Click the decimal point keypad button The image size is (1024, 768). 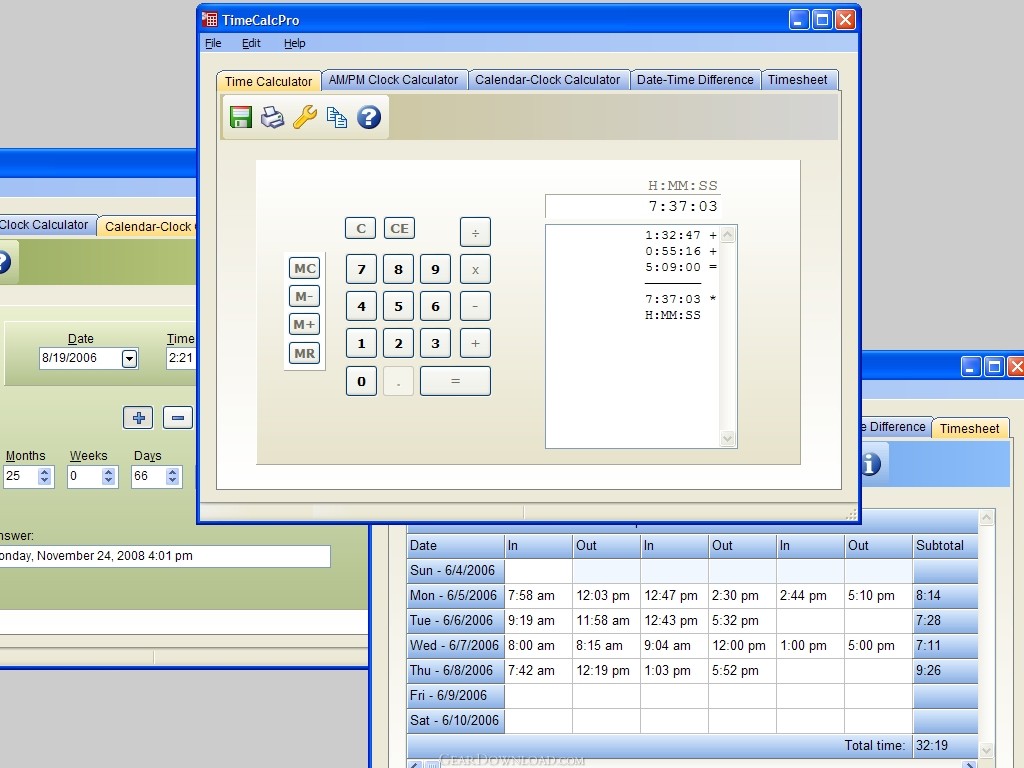[x=398, y=381]
